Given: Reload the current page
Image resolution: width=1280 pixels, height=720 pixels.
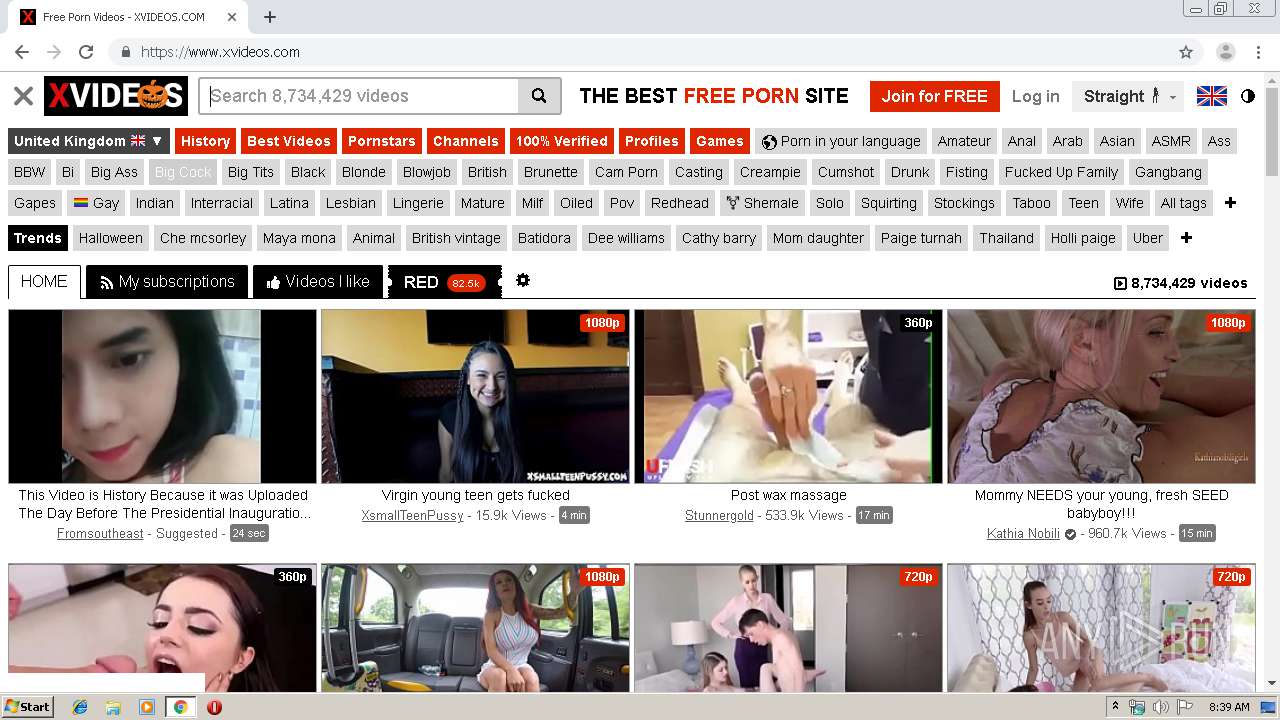Looking at the screenshot, I should pyautogui.click(x=86, y=52).
